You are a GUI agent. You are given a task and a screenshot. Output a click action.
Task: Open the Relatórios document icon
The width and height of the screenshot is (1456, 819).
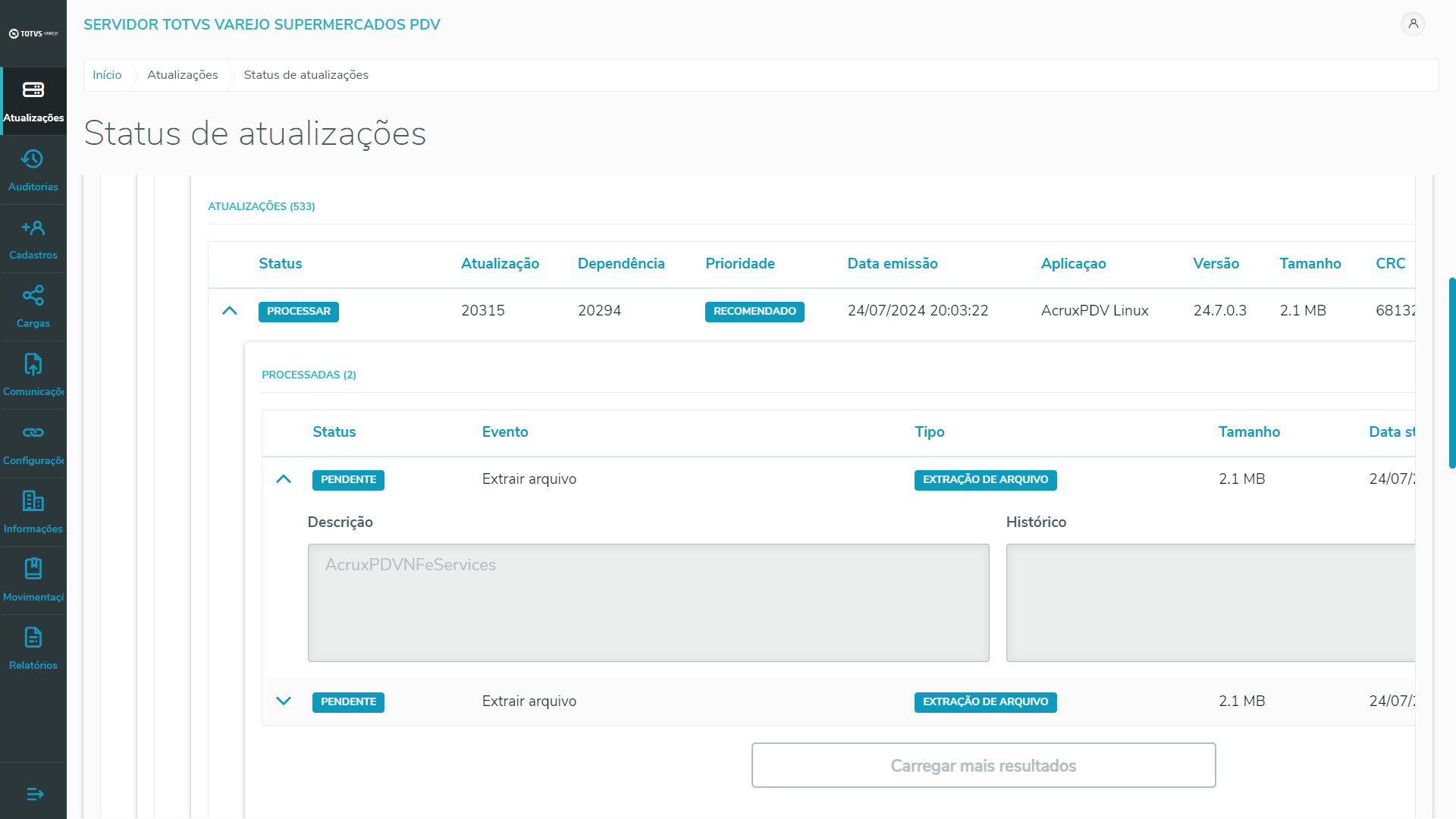[33, 638]
